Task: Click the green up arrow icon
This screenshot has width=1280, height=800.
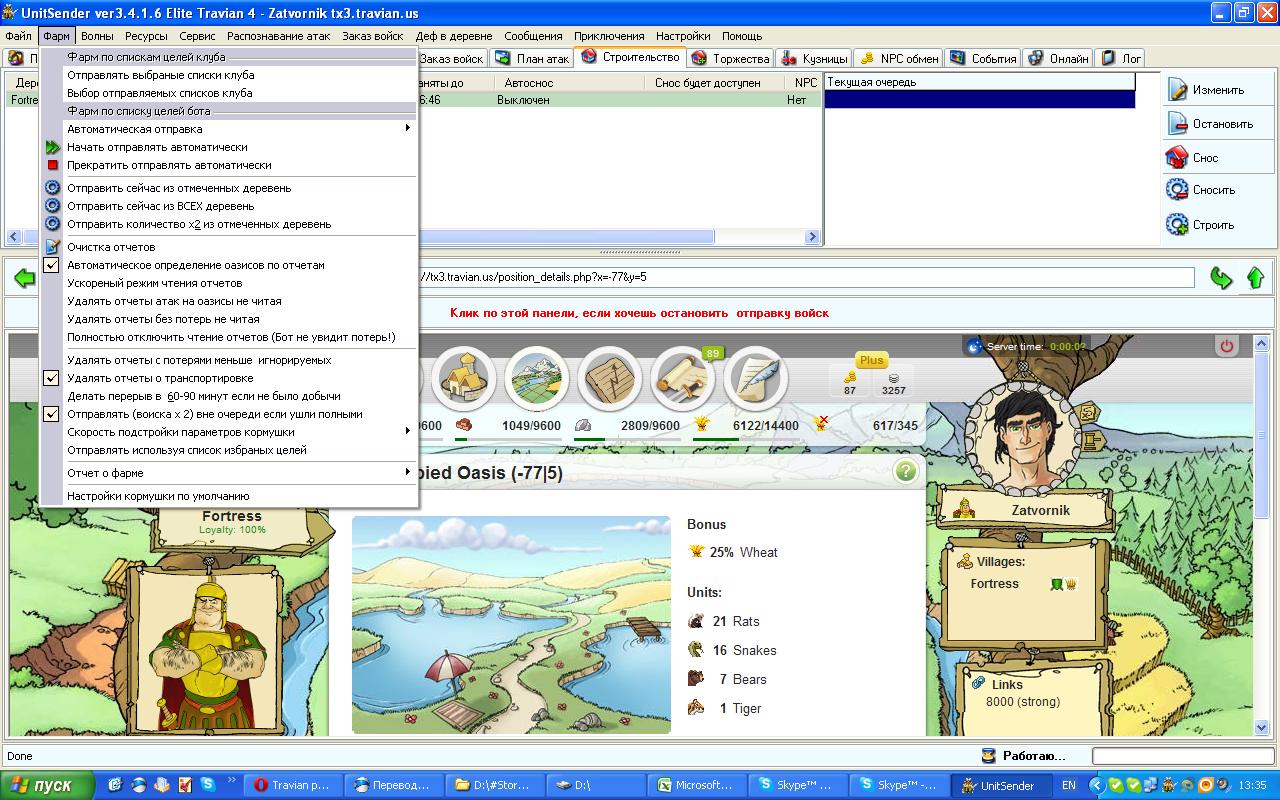Action: 1256,278
